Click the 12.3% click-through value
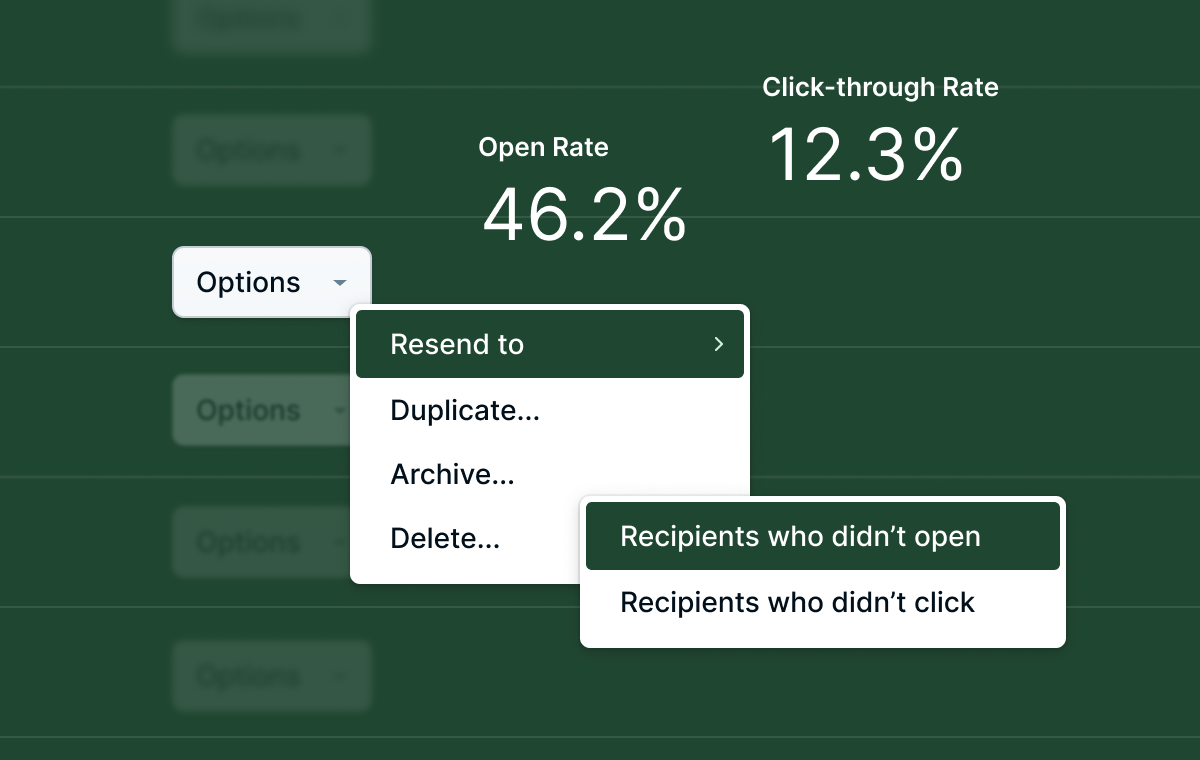This screenshot has height=760, width=1200. click(x=866, y=155)
